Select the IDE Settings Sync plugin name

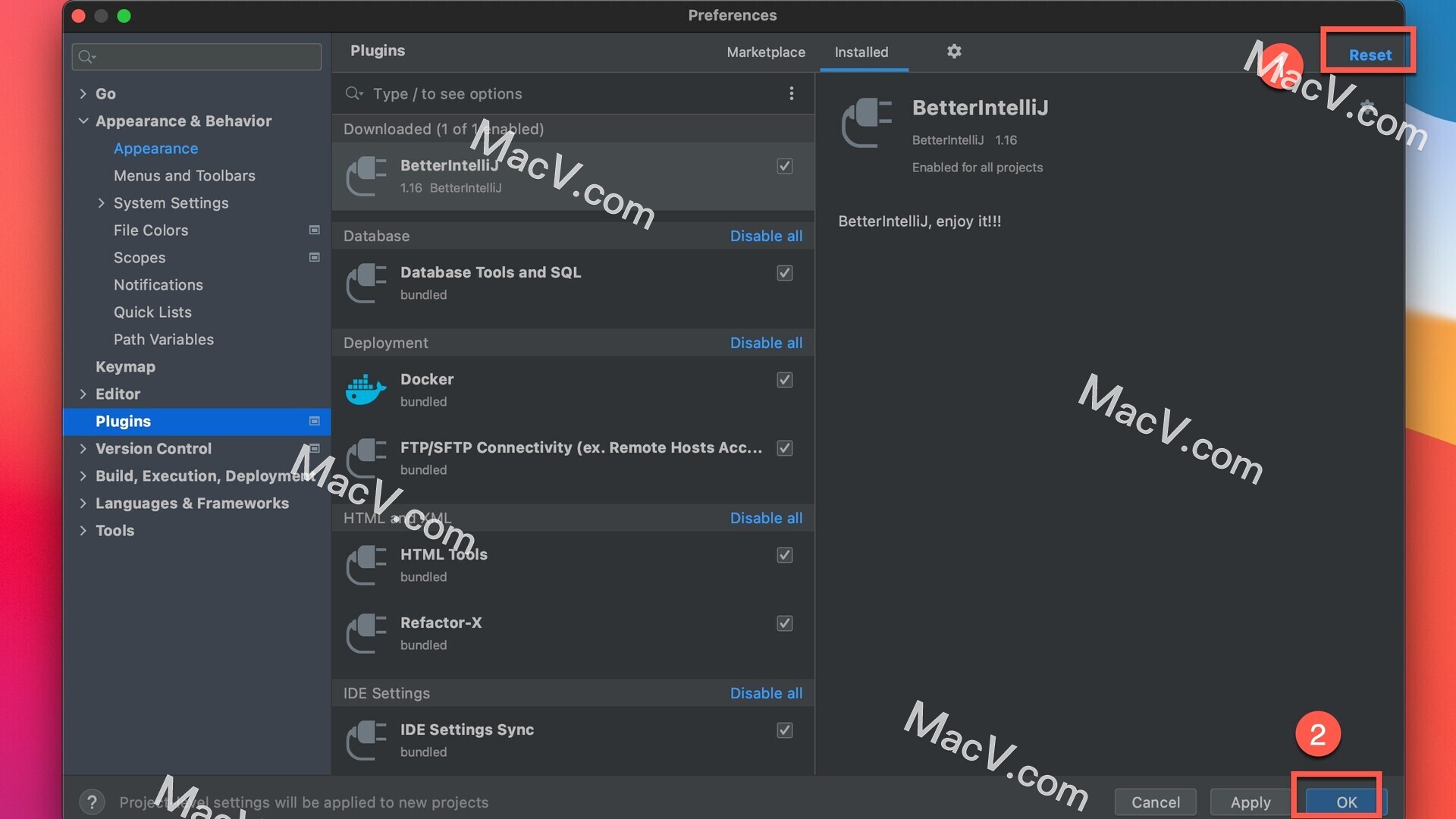tap(467, 730)
